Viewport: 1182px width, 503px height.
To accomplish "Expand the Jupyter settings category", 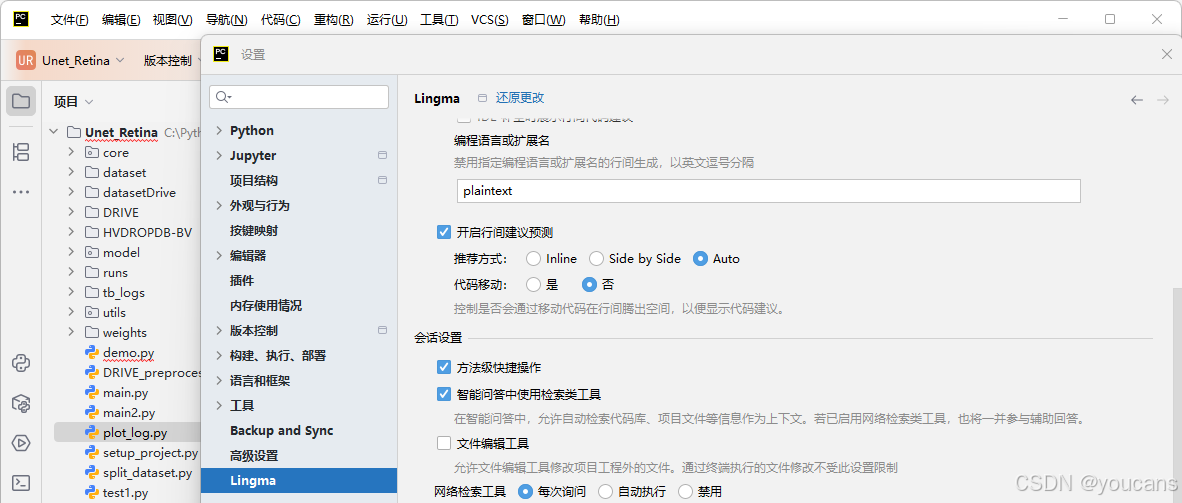I will pyautogui.click(x=219, y=155).
